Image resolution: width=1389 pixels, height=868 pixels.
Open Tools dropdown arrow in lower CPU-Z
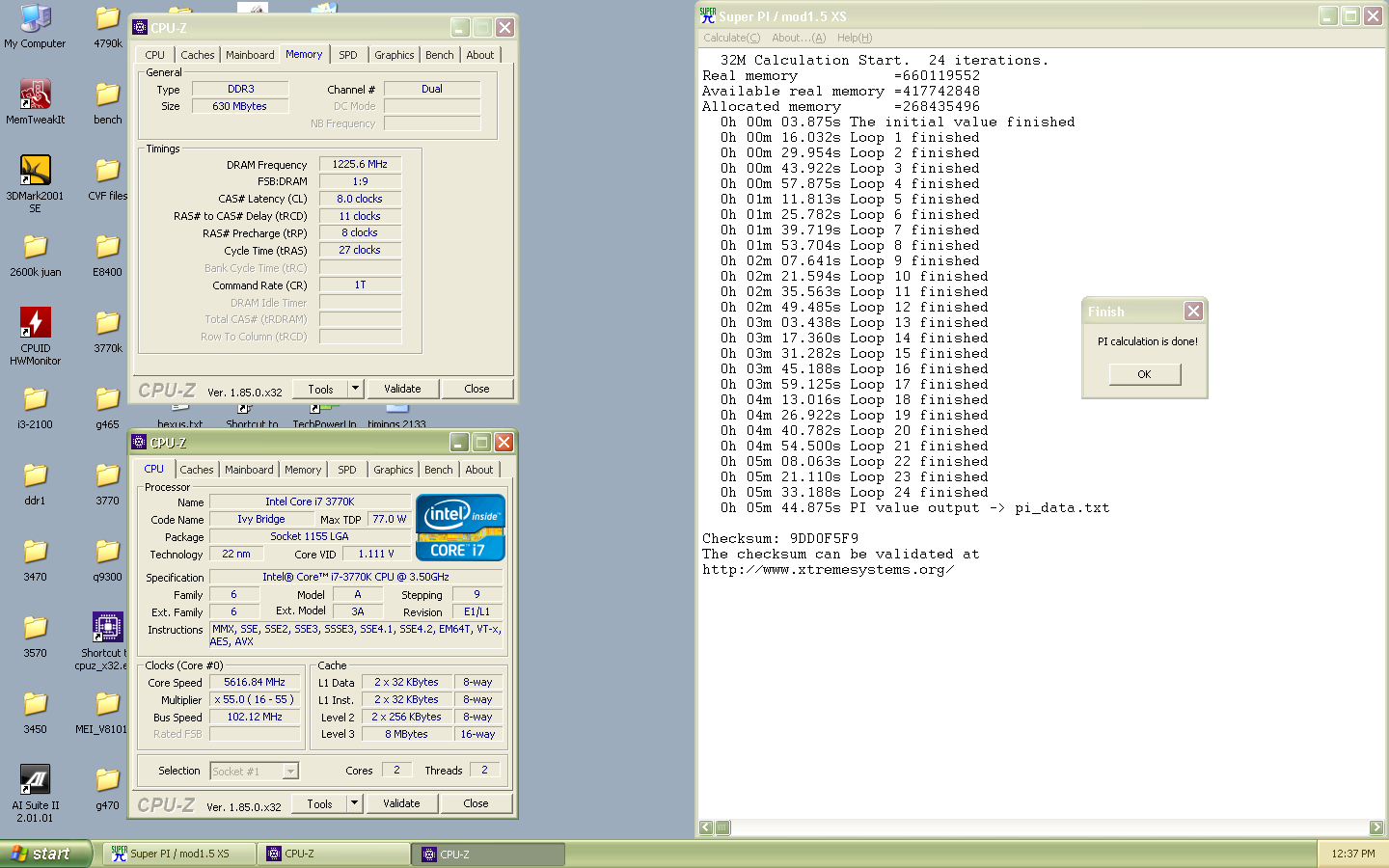pos(354,803)
